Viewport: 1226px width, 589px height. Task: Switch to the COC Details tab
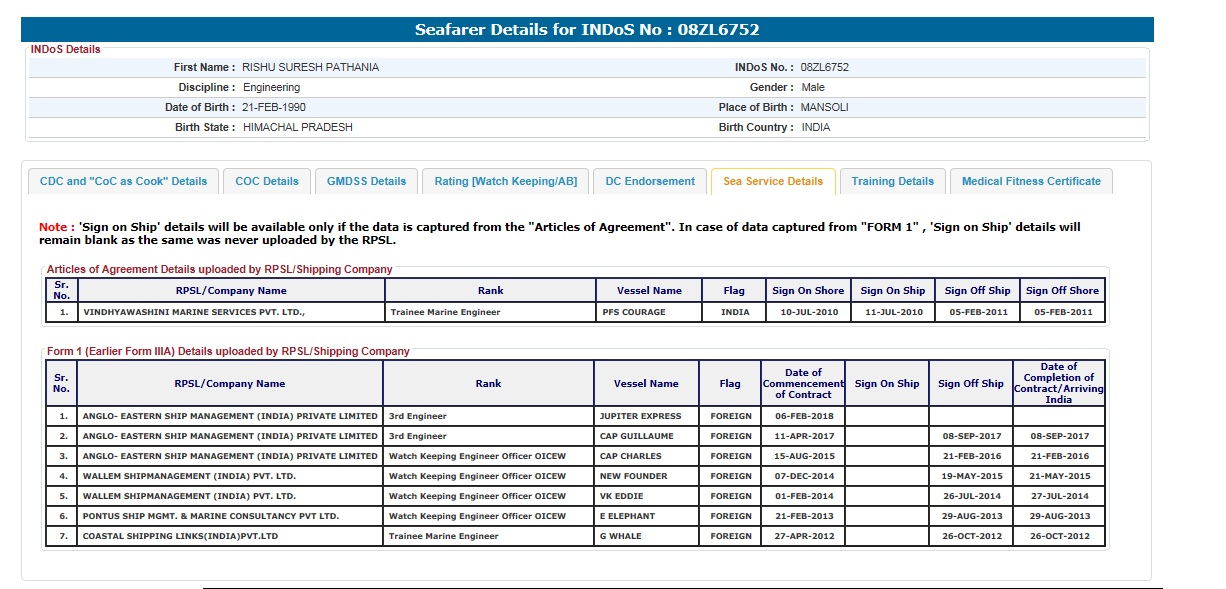(267, 181)
